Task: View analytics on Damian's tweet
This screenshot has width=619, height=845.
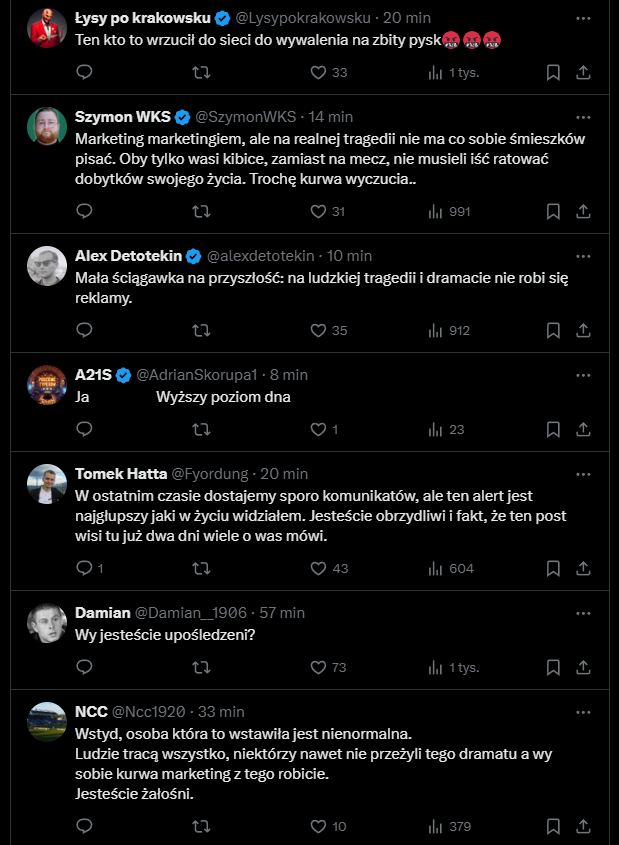Action: [x=454, y=668]
